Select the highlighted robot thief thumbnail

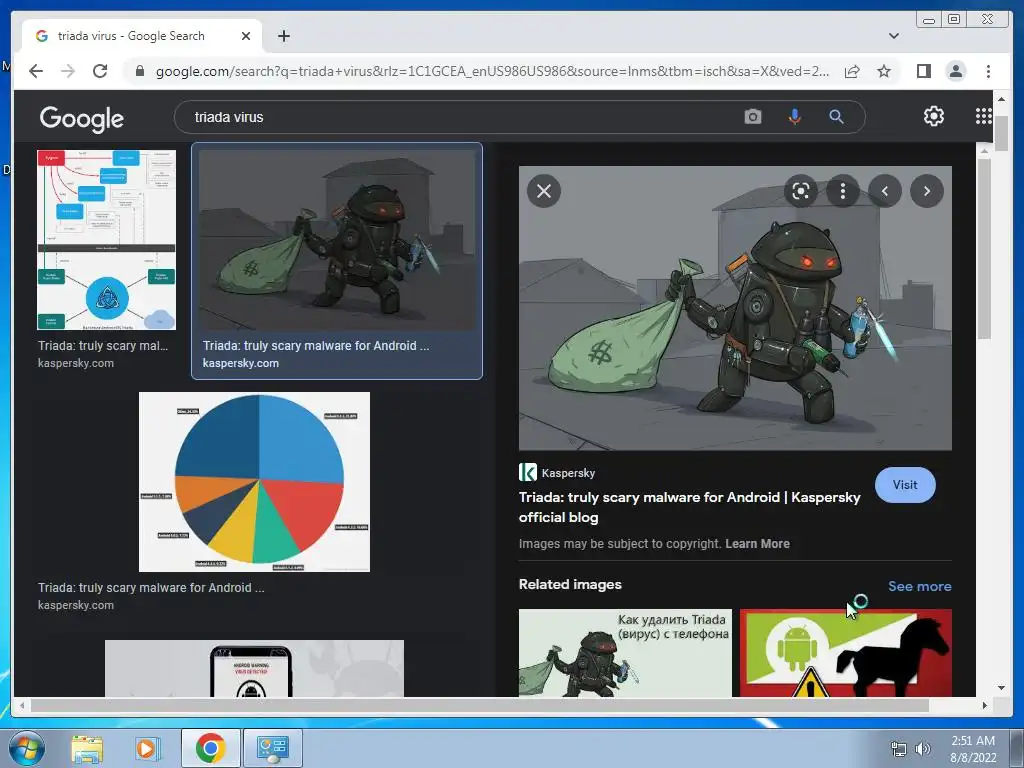(337, 240)
